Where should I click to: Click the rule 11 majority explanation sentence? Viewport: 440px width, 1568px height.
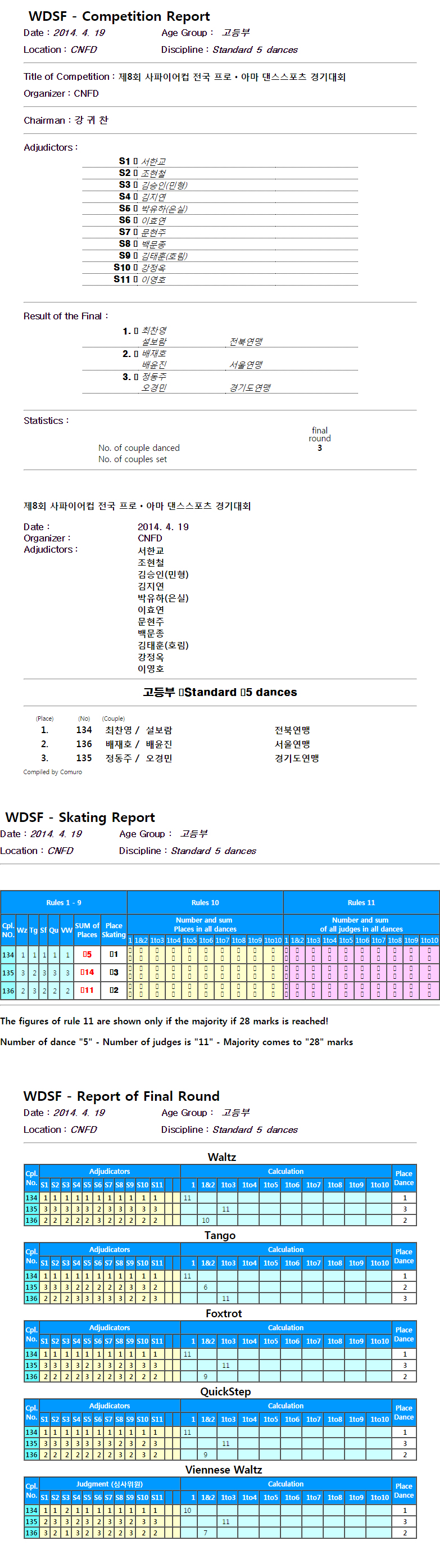(x=164, y=1022)
